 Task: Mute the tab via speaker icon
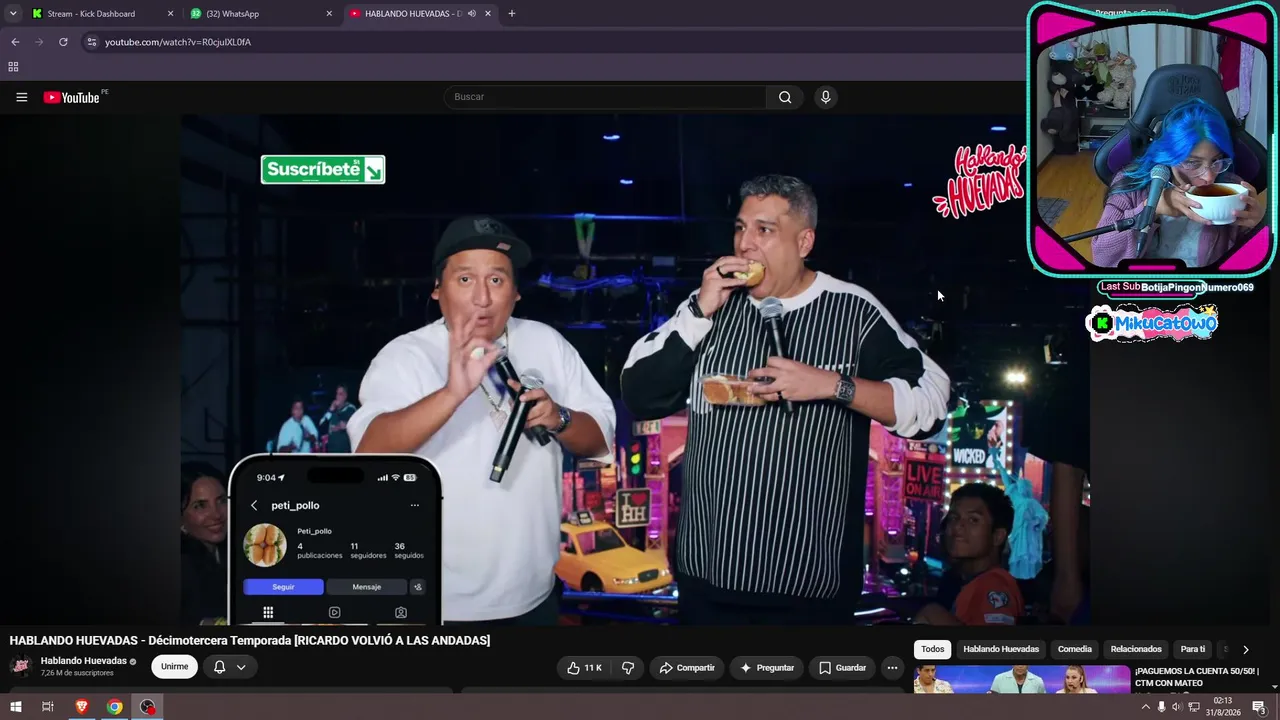472,14
